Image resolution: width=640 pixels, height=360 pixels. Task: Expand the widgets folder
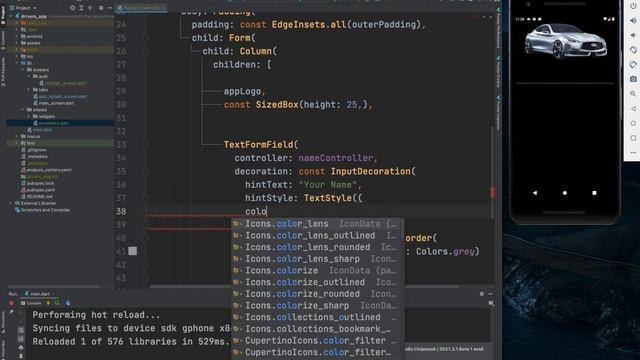point(29,116)
